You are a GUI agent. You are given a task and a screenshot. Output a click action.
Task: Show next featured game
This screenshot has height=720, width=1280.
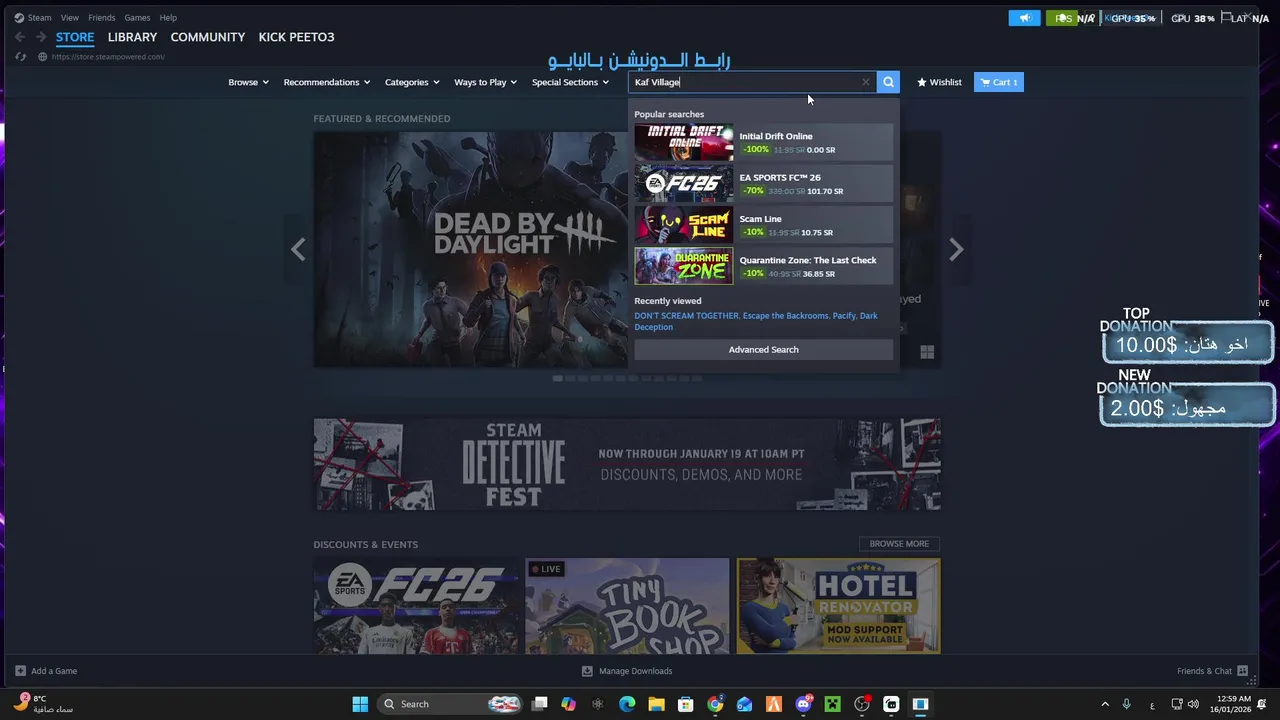point(956,249)
